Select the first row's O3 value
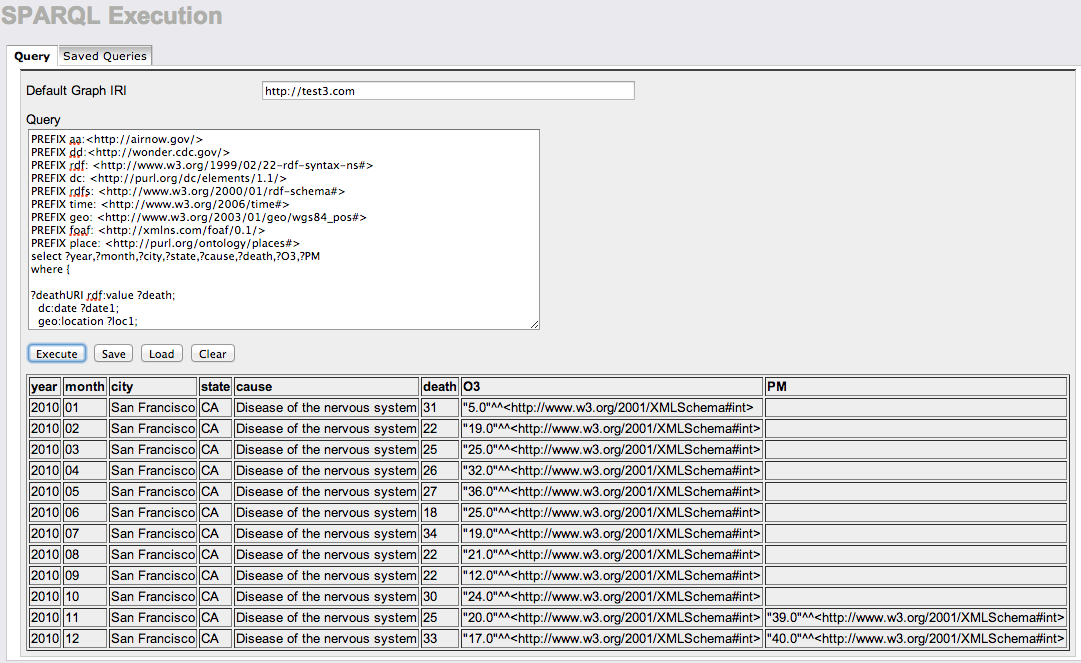This screenshot has height=663, width=1081. [x=608, y=407]
